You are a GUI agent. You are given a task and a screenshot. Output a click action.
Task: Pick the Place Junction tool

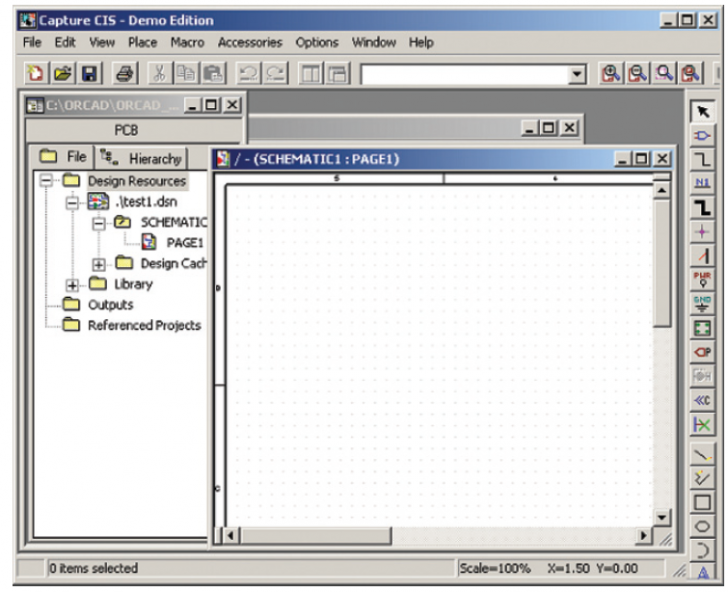702,231
